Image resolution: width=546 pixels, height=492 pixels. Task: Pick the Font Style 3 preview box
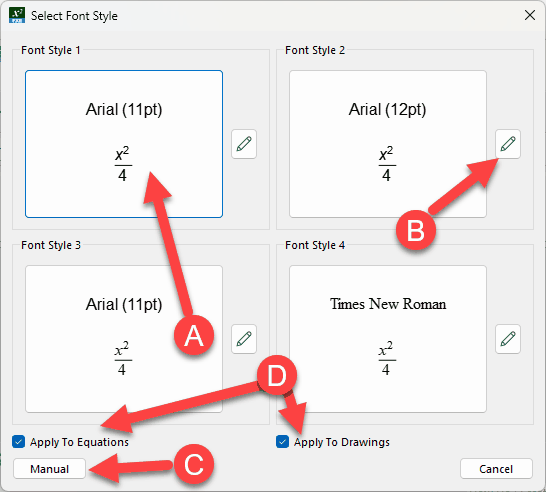(124, 339)
